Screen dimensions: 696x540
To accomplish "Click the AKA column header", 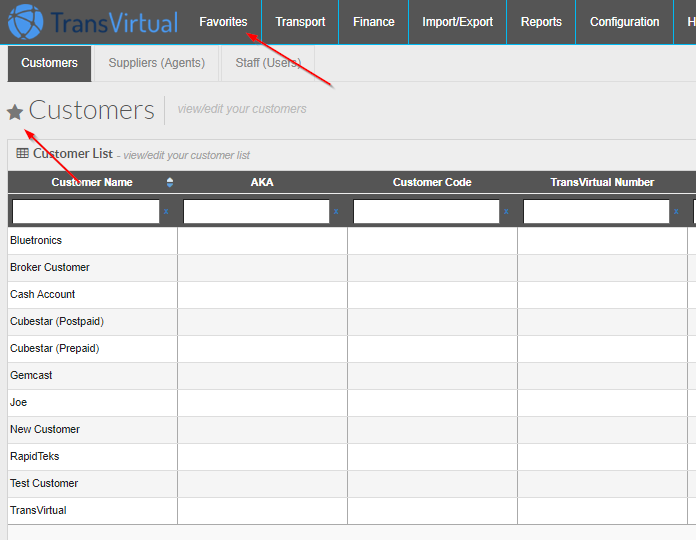I will (262, 182).
